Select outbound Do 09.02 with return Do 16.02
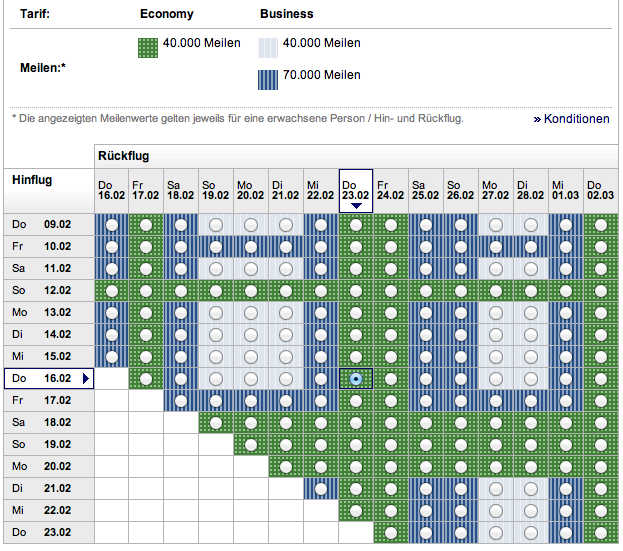Screen dimensions: 623x551 click(x=111, y=225)
